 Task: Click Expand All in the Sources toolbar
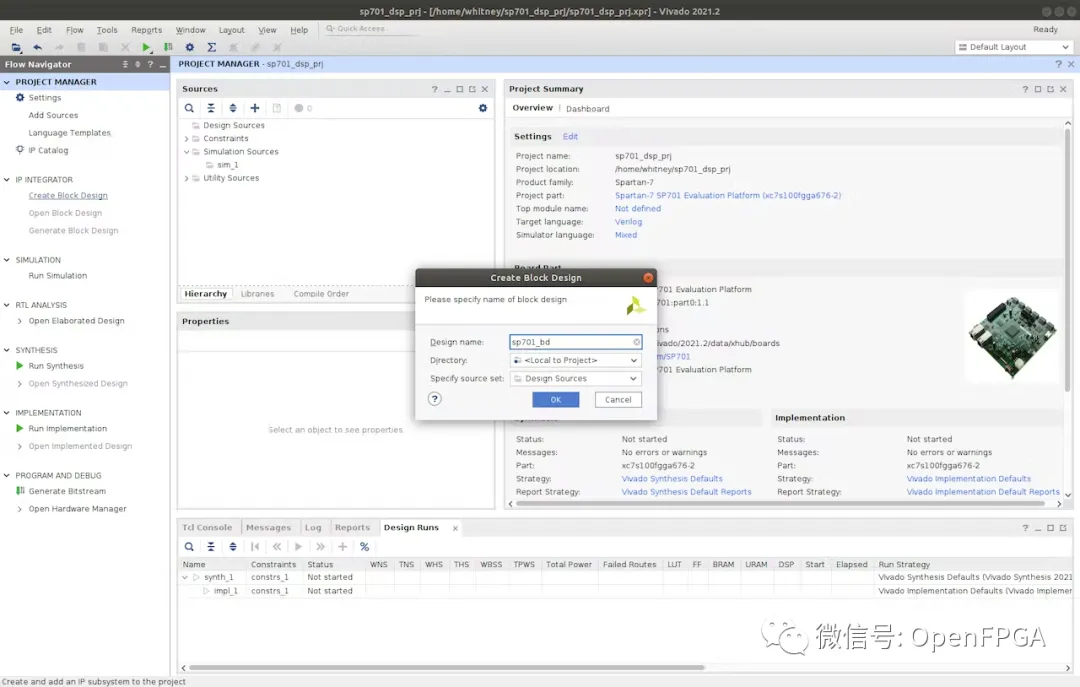233,108
